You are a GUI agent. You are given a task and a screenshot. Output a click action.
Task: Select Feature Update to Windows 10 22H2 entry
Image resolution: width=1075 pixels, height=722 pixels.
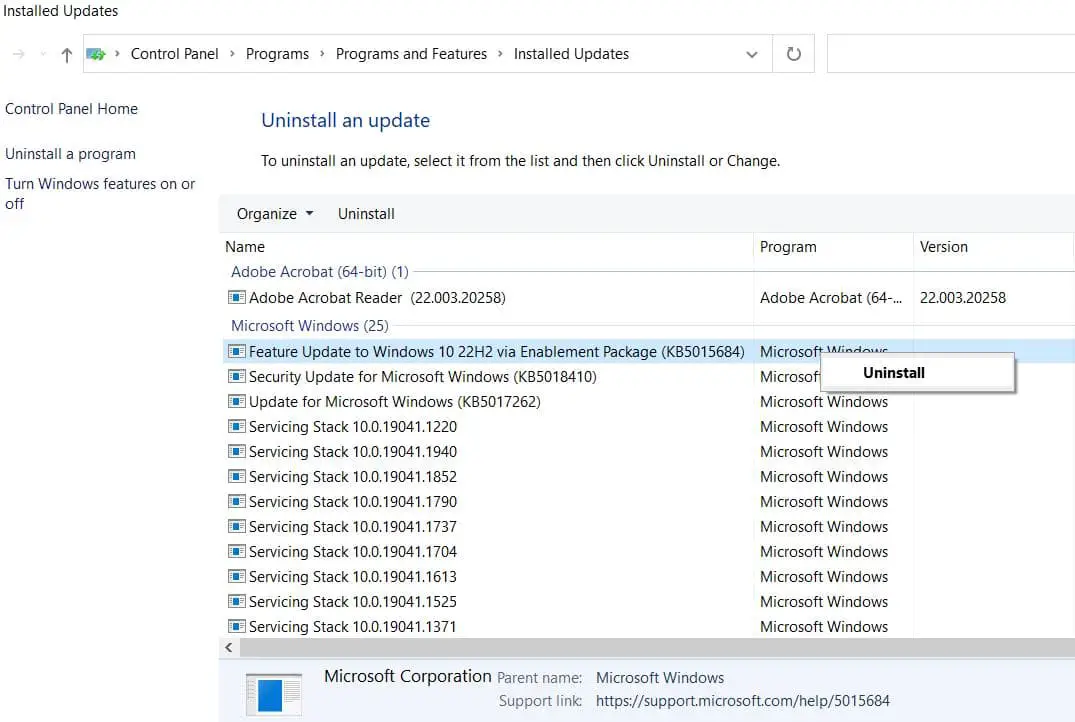[x=496, y=352]
